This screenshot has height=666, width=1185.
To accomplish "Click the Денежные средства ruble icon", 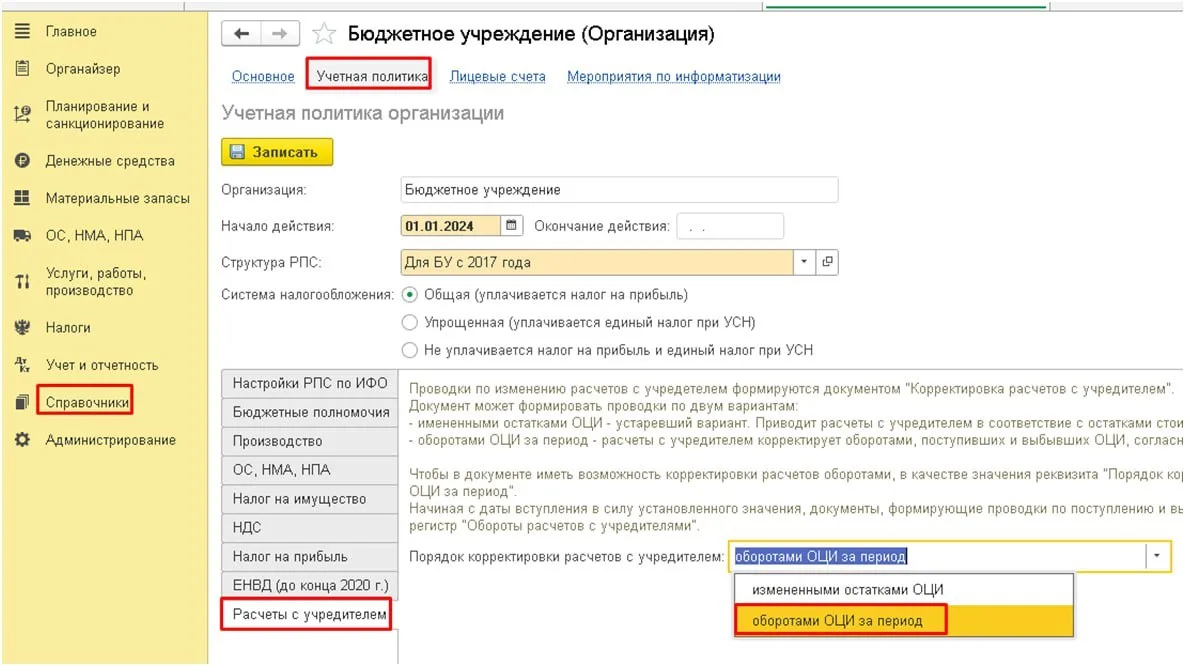I will (23, 160).
